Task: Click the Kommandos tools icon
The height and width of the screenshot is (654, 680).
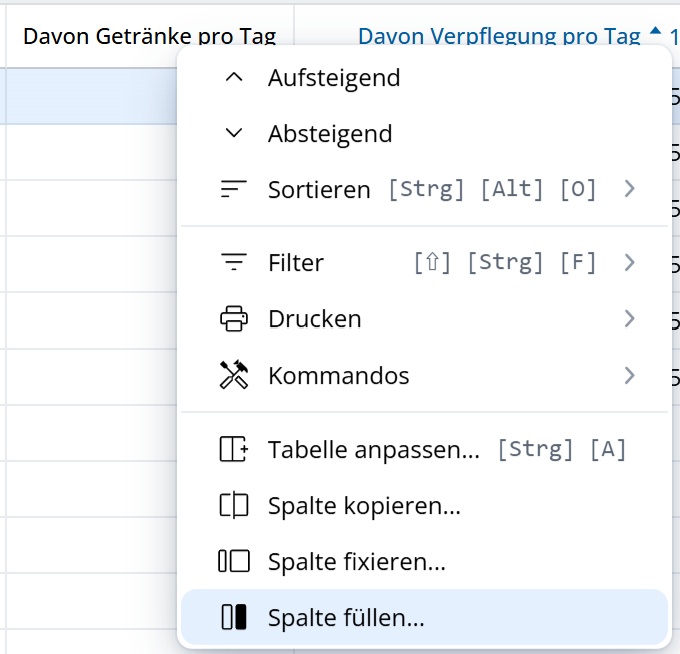Action: tap(233, 376)
